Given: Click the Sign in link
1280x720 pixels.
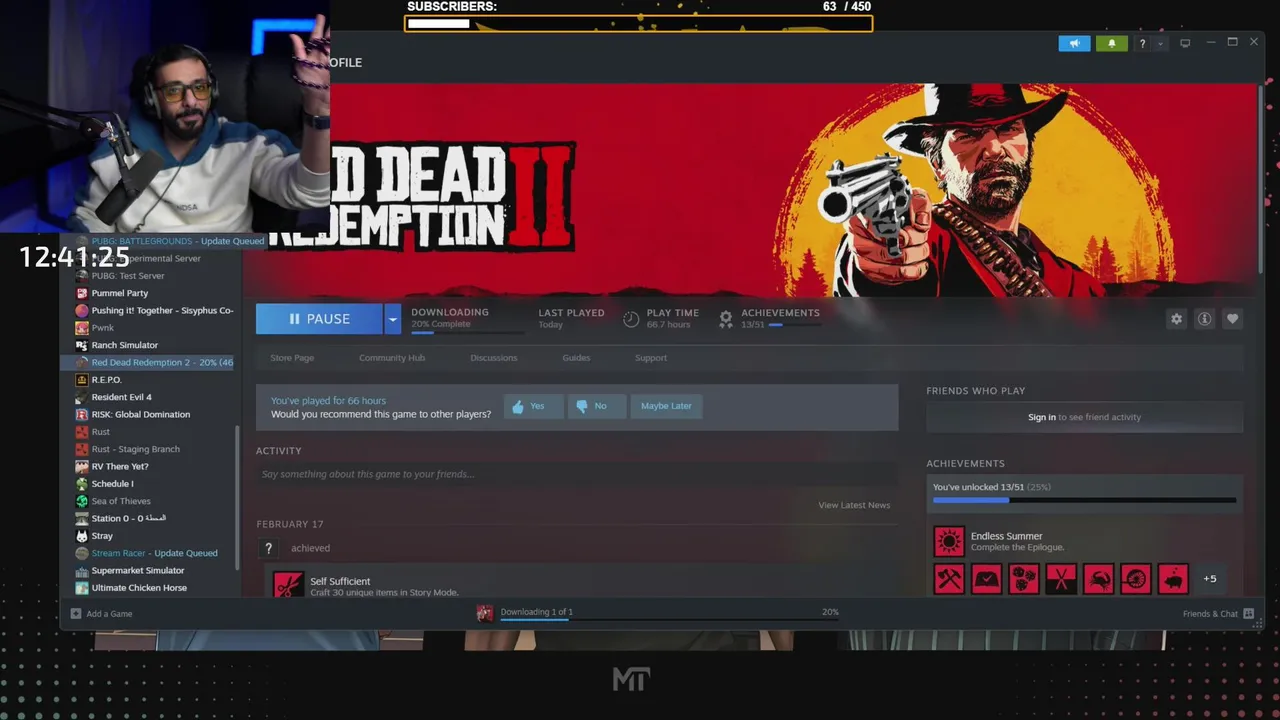Looking at the screenshot, I should (1042, 417).
